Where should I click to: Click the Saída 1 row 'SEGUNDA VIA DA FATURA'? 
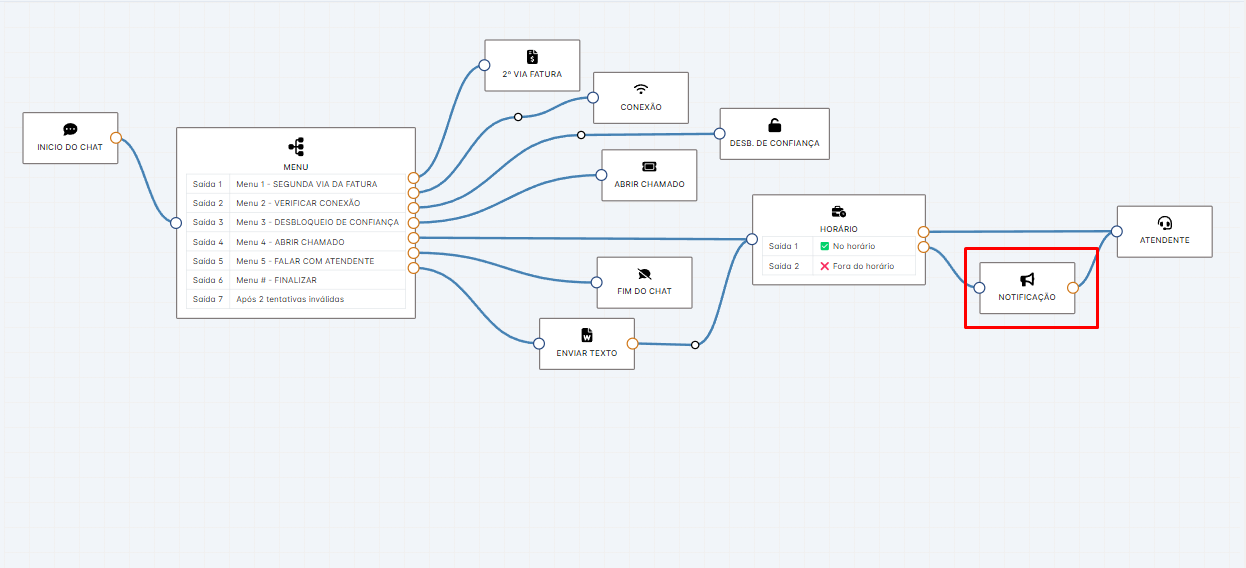point(306,184)
